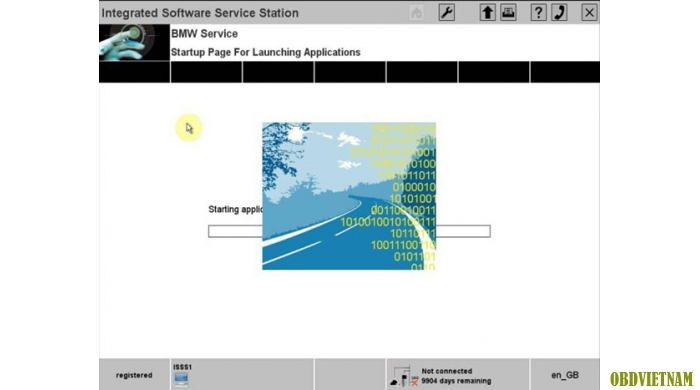Select the blank black tab at far right

click(565, 72)
